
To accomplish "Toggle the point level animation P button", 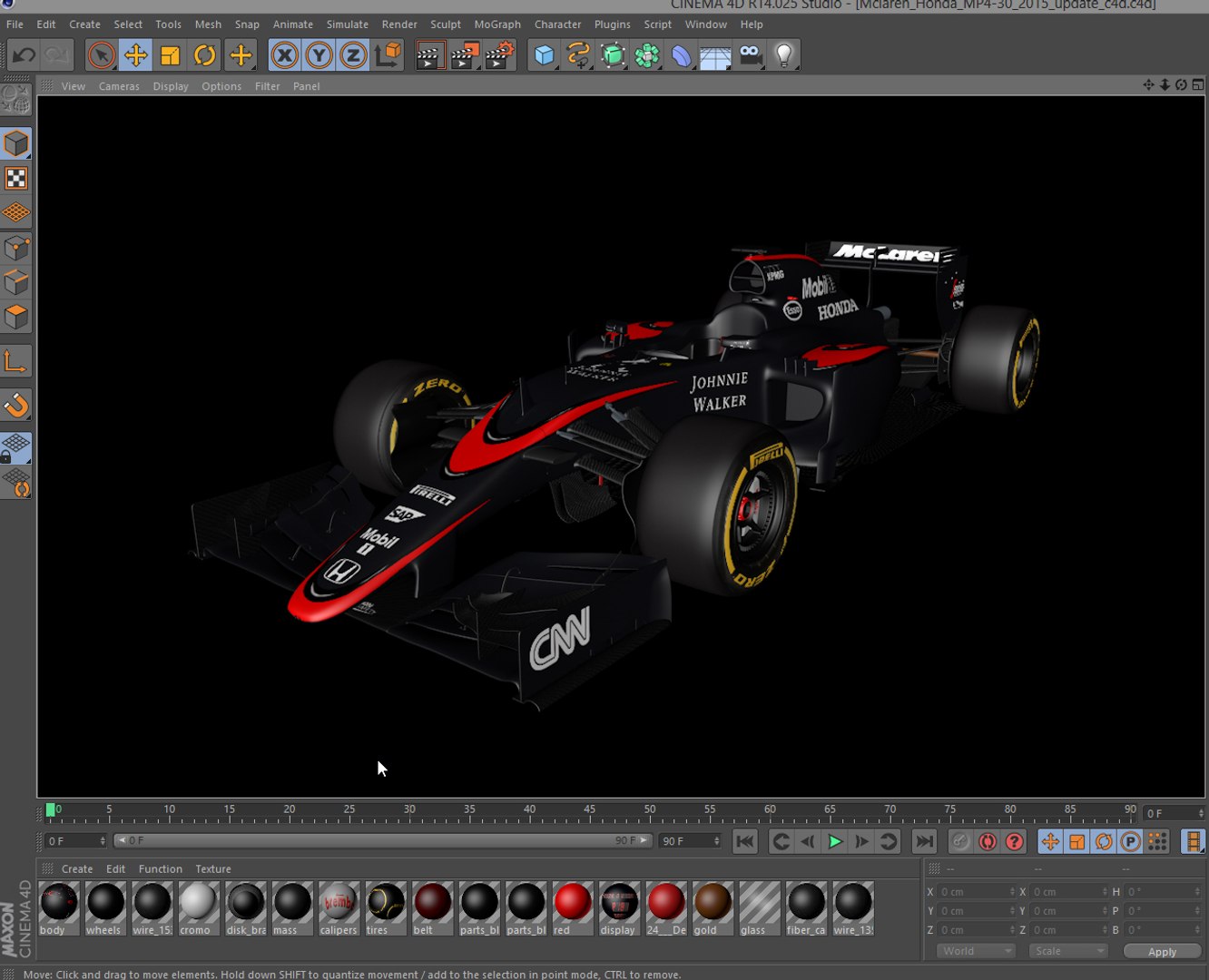I will (1130, 841).
